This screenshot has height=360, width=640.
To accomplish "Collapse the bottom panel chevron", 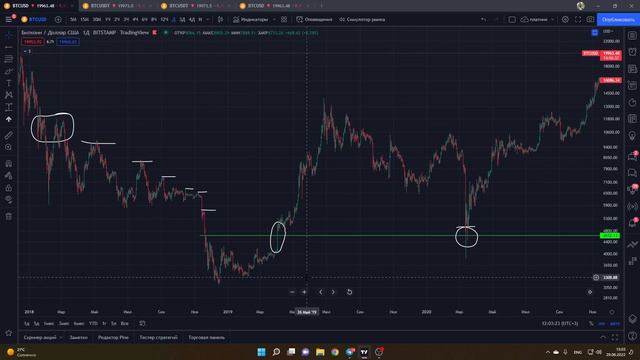I will tap(603, 338).
